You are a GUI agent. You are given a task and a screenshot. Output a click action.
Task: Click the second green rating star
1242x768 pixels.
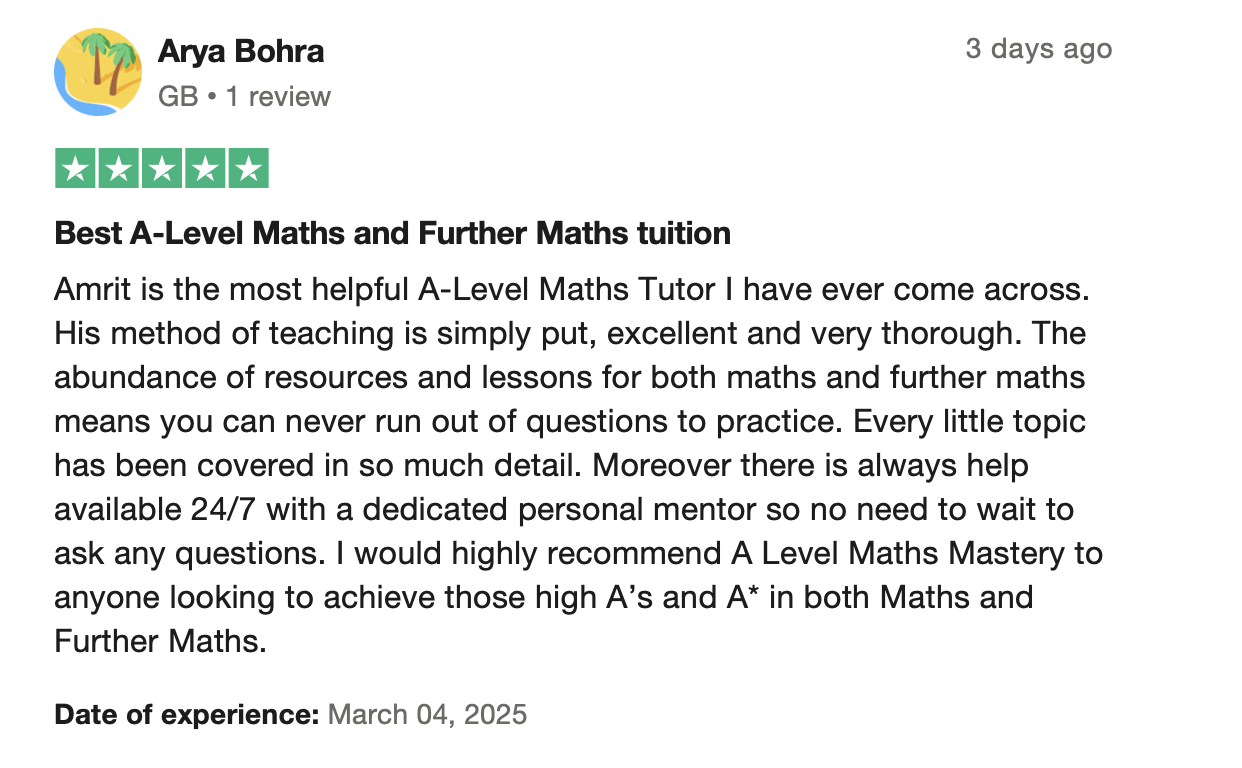tap(118, 168)
